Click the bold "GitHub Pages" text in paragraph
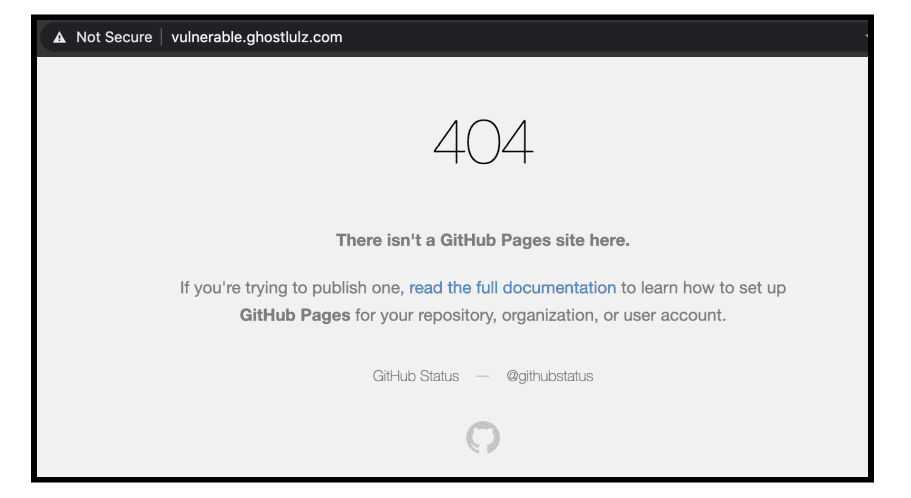This screenshot has height=498, width=911. (x=295, y=315)
